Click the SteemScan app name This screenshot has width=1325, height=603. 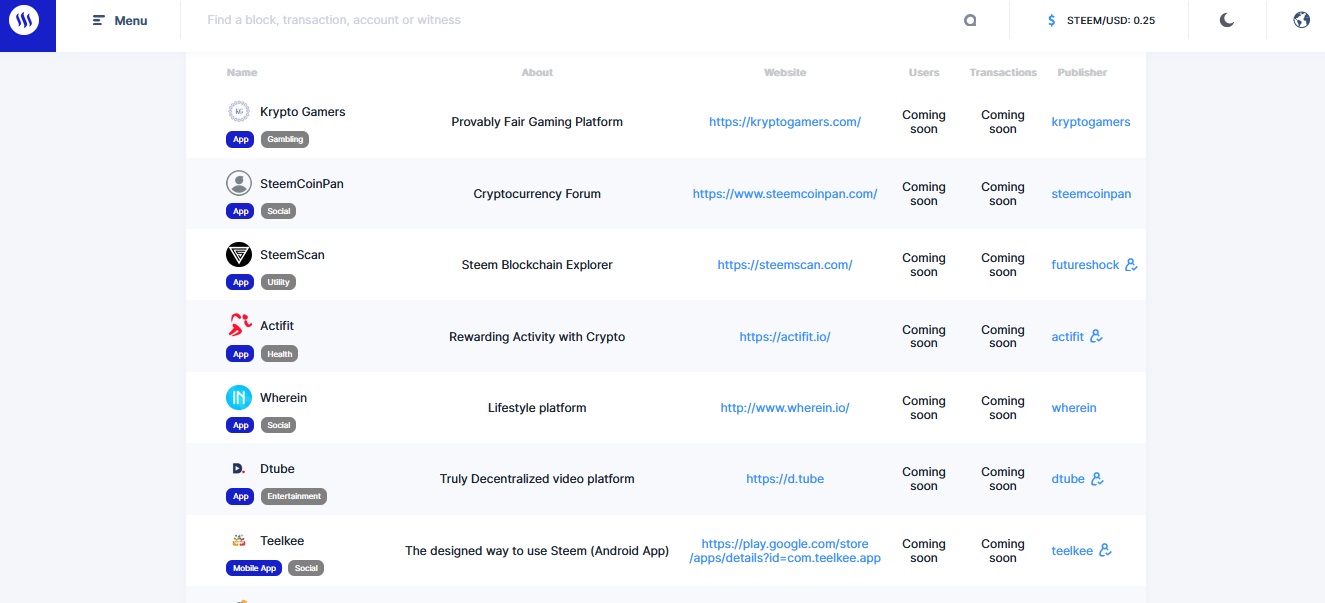click(292, 255)
